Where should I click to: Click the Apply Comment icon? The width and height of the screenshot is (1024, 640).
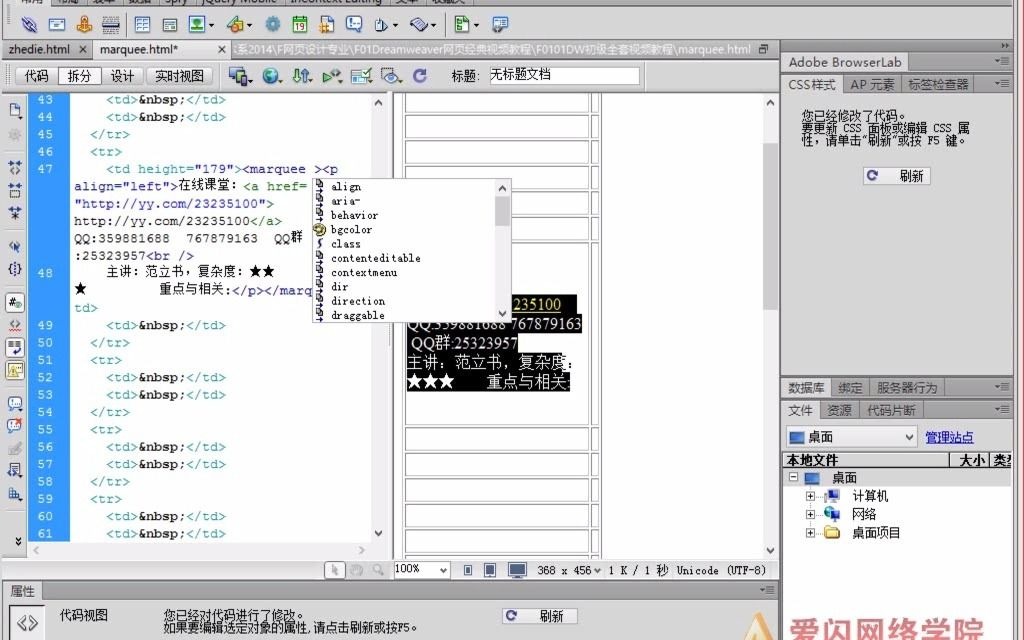point(15,404)
